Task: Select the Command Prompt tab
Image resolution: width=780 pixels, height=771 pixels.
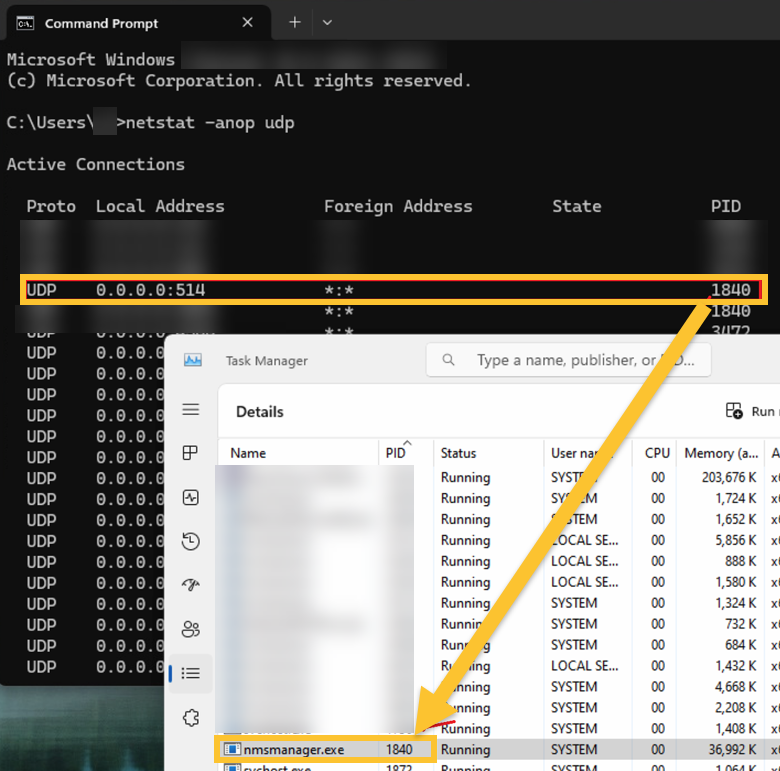Action: click(100, 23)
